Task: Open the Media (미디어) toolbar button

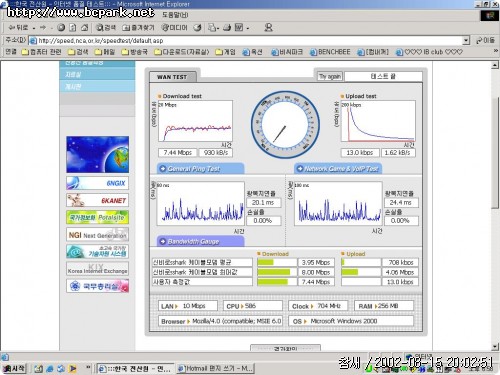Action: pos(174,28)
